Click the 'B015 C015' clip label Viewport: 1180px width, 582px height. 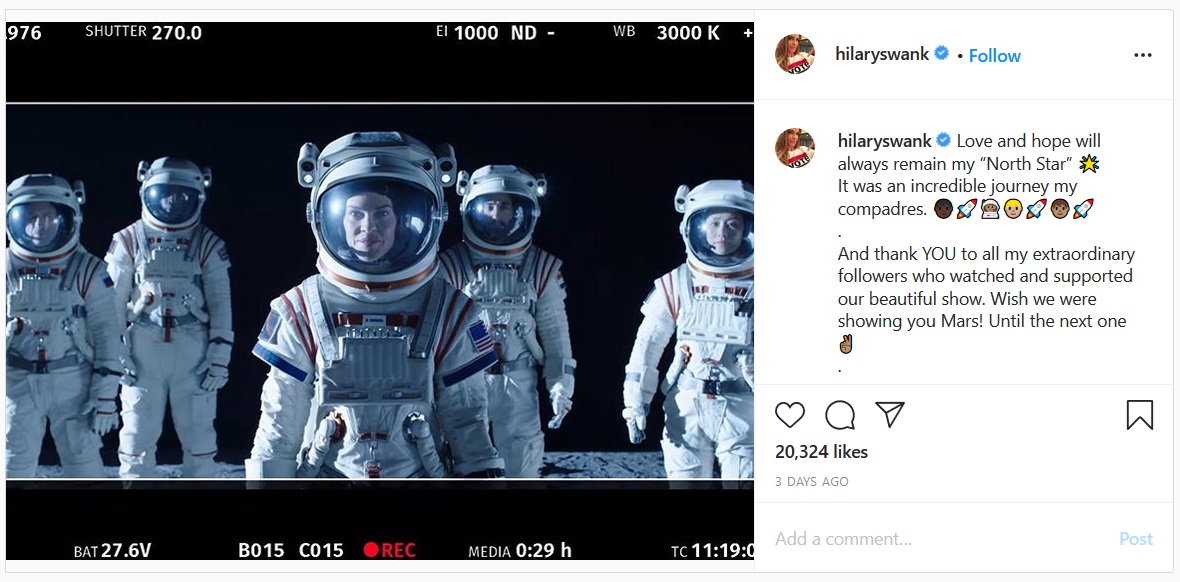(x=290, y=550)
